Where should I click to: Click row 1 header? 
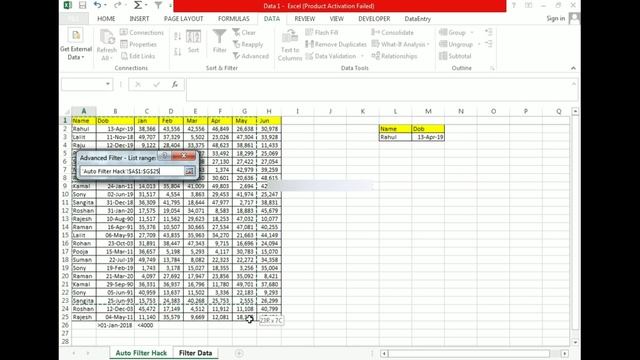65,121
